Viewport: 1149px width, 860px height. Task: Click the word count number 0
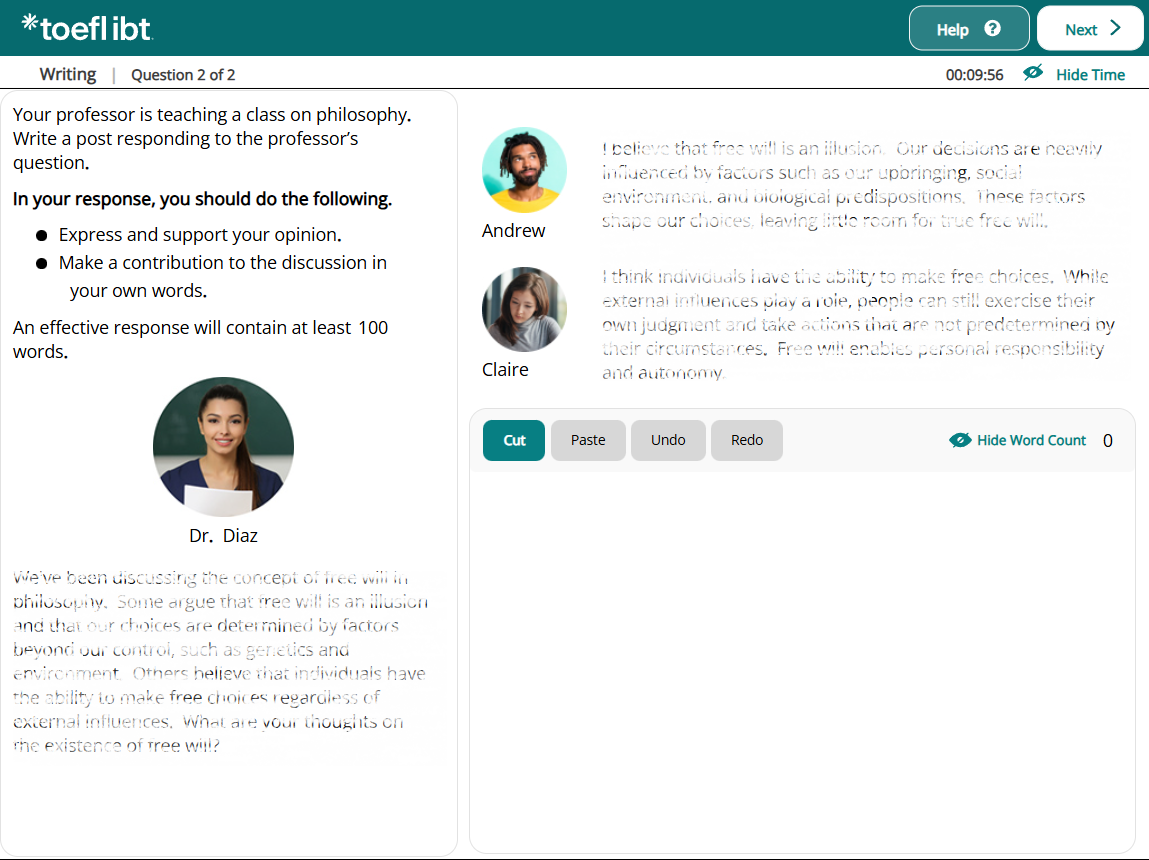[x=1107, y=441]
